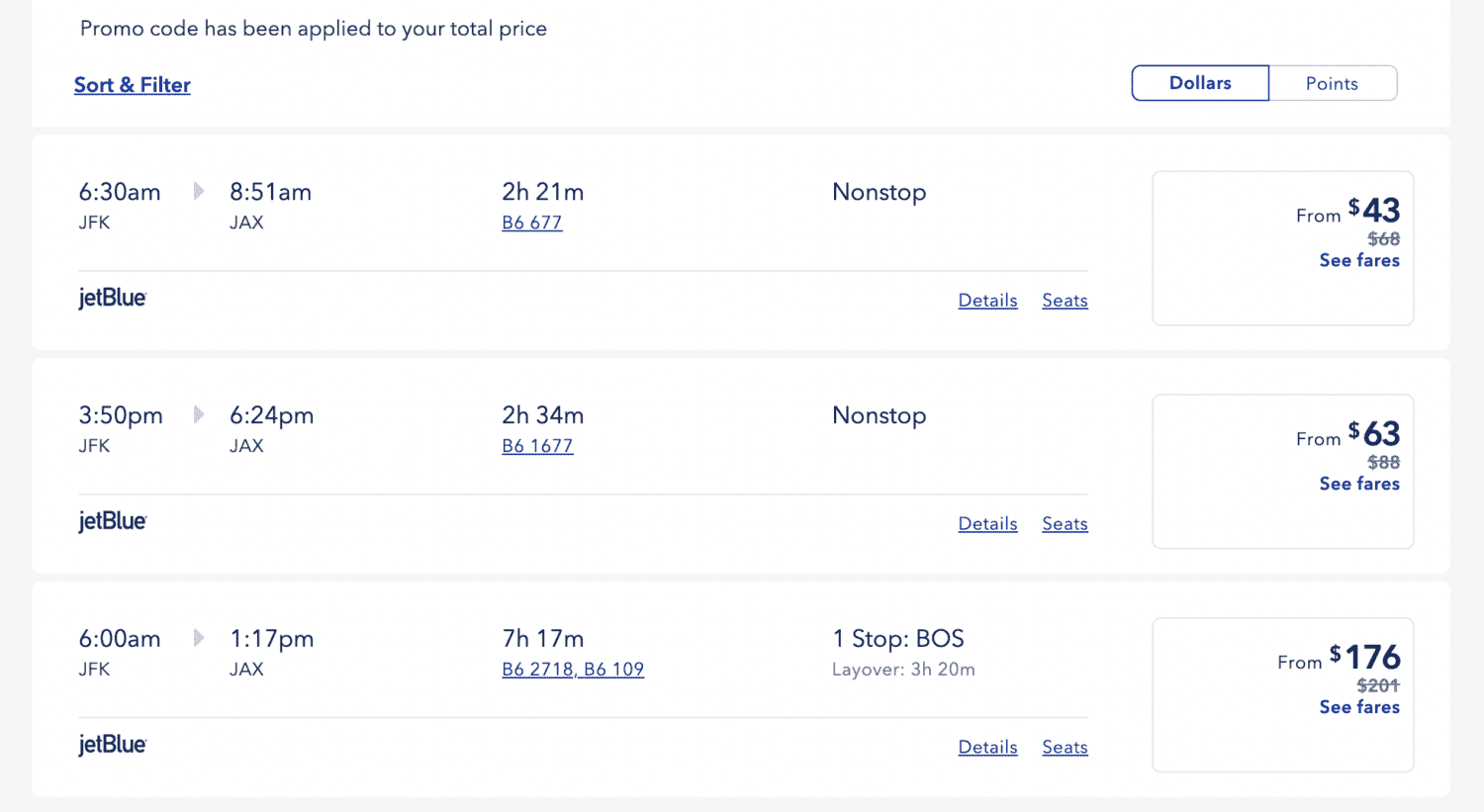View Details of the 6:30am nonstop flight
Image resolution: width=1484 pixels, height=812 pixels.
(x=987, y=300)
